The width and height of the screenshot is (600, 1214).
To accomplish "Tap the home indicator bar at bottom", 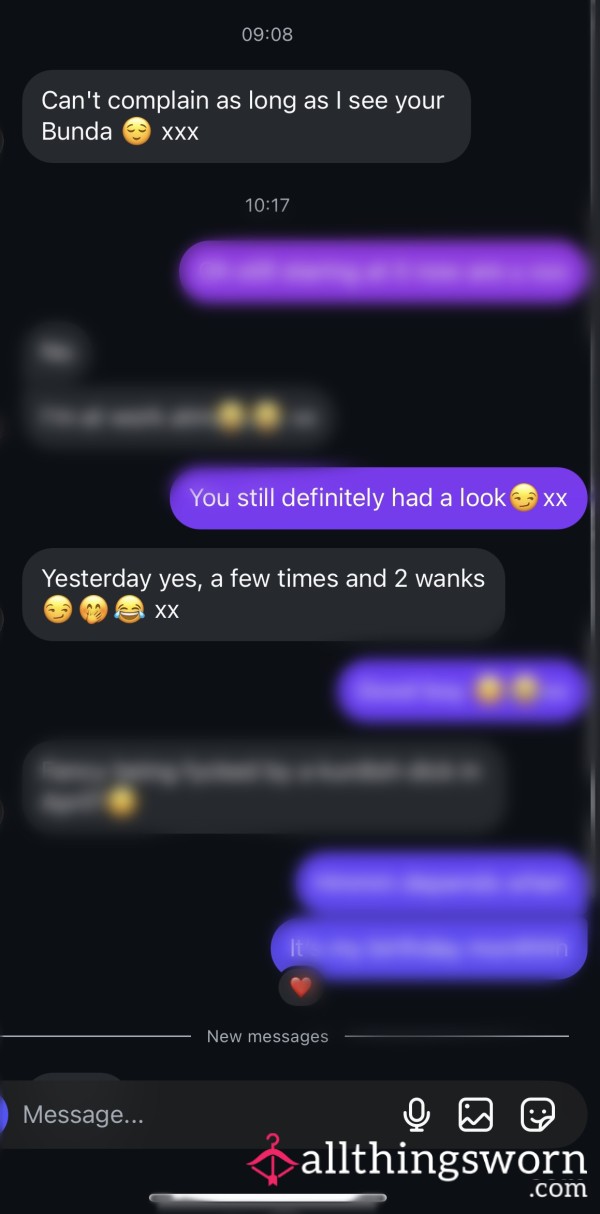I will coord(267,1198).
